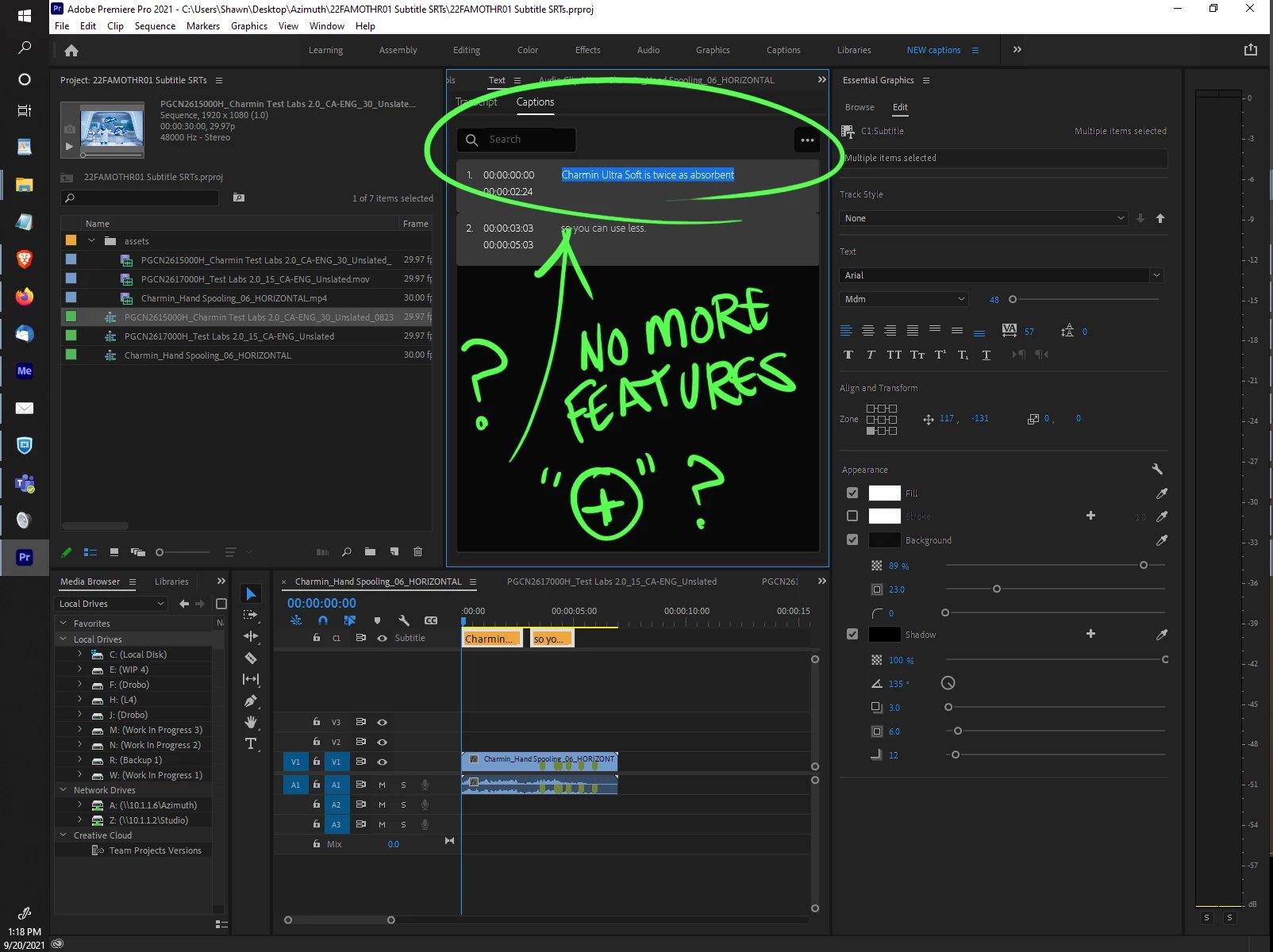
Task: Open the Captions panel three-dot menu
Action: (807, 140)
